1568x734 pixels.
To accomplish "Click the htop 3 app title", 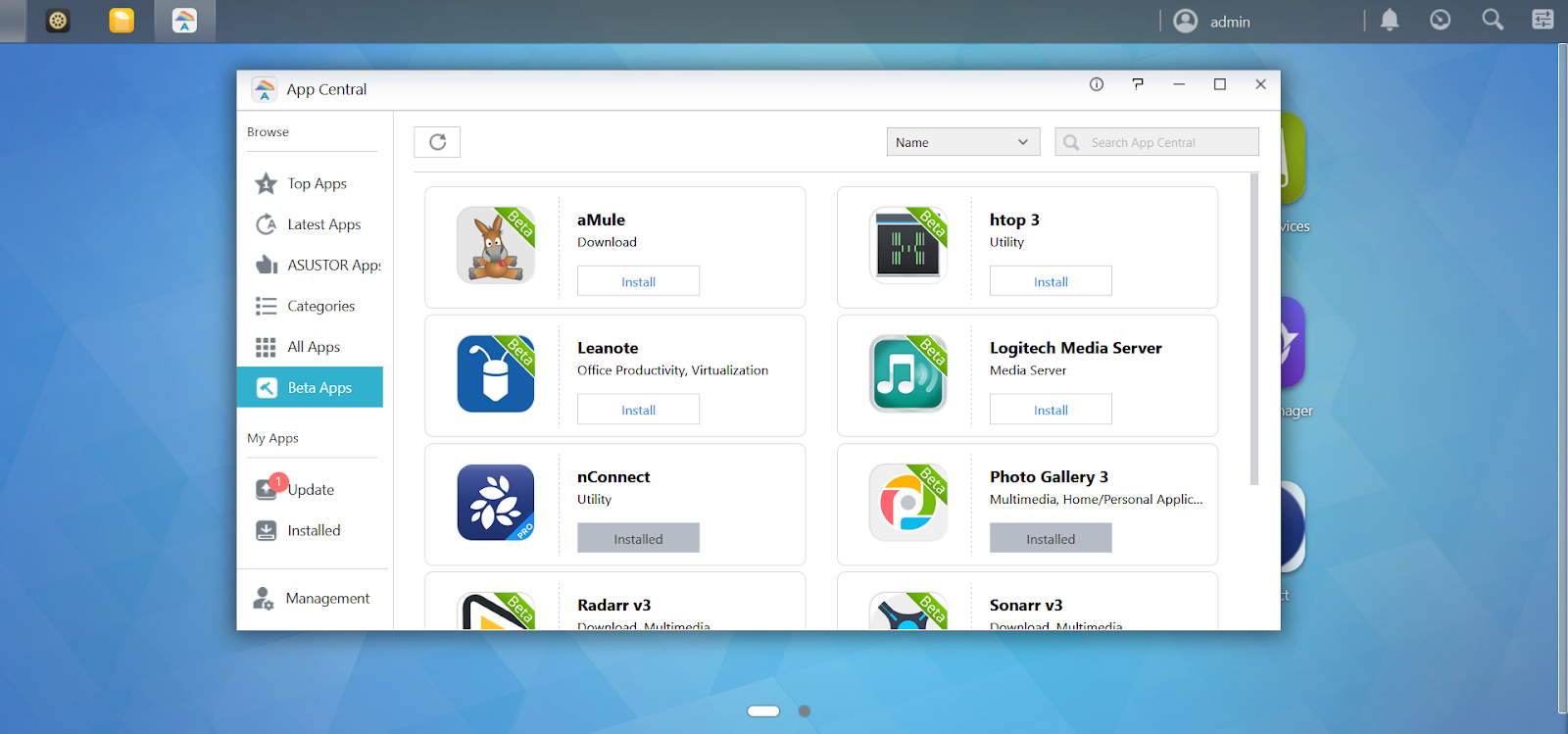I will pos(1014,220).
